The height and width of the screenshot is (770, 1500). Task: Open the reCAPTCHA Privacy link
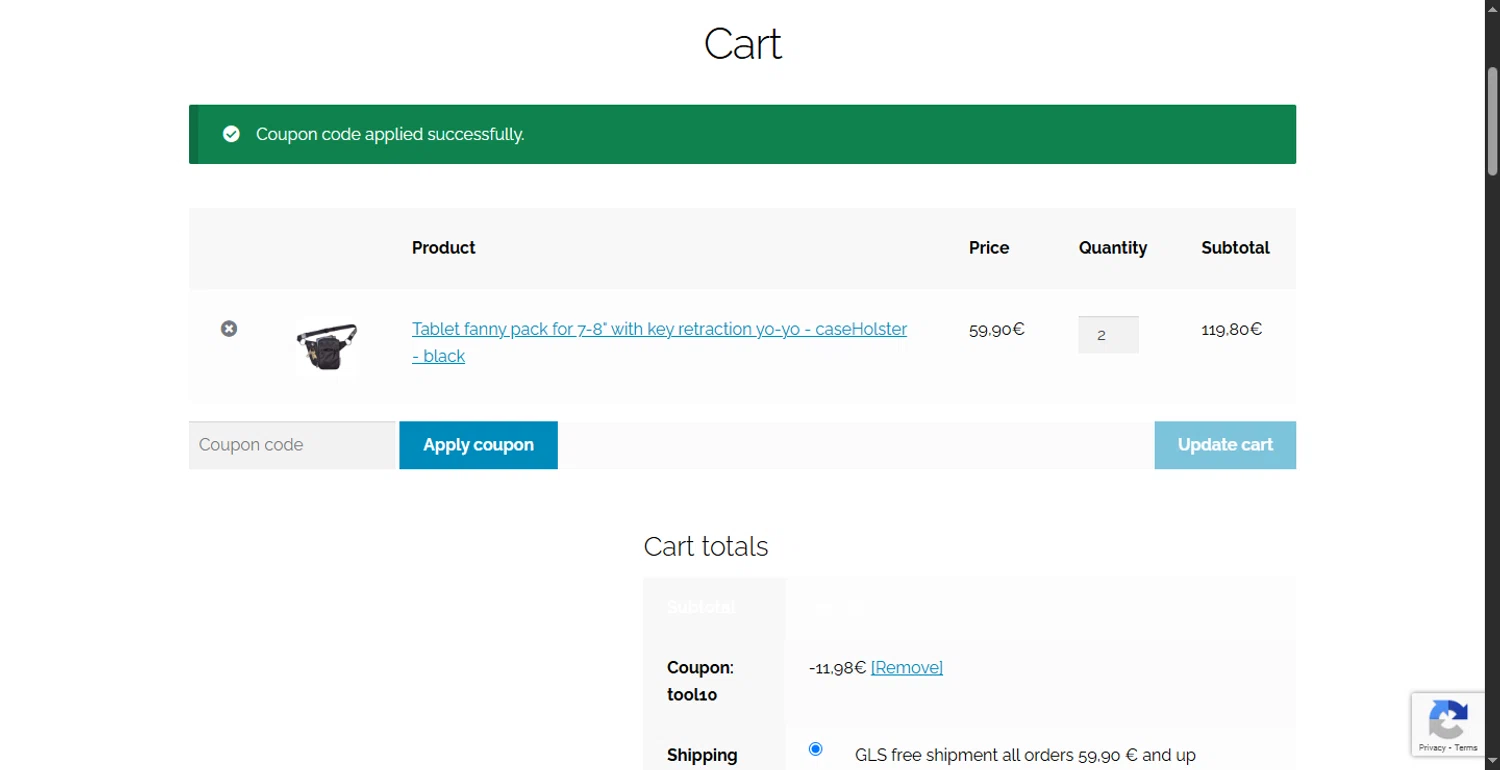coord(1432,748)
